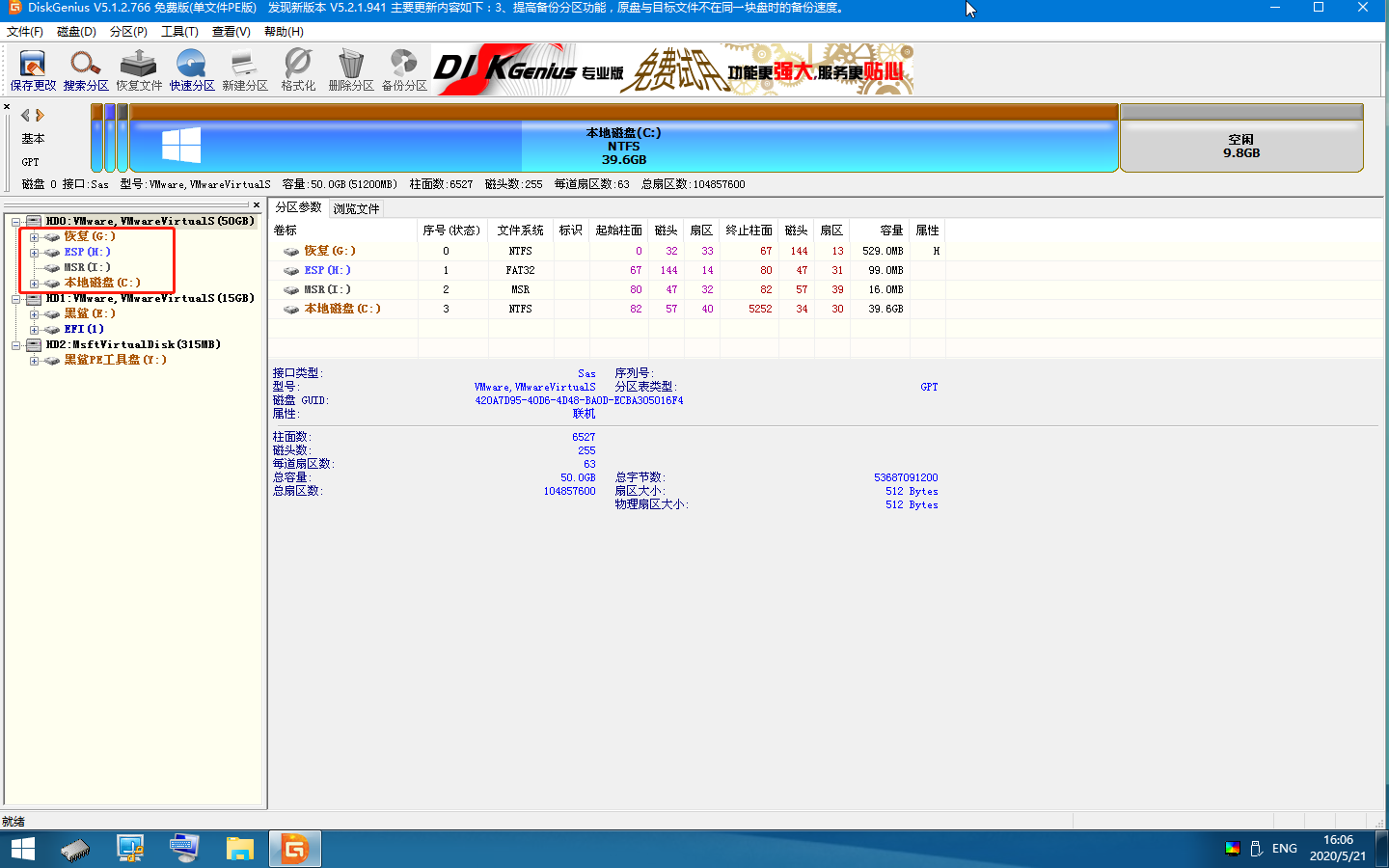This screenshot has height=868, width=1389.
Task: Open 文件(F) menu
Action: click(25, 32)
